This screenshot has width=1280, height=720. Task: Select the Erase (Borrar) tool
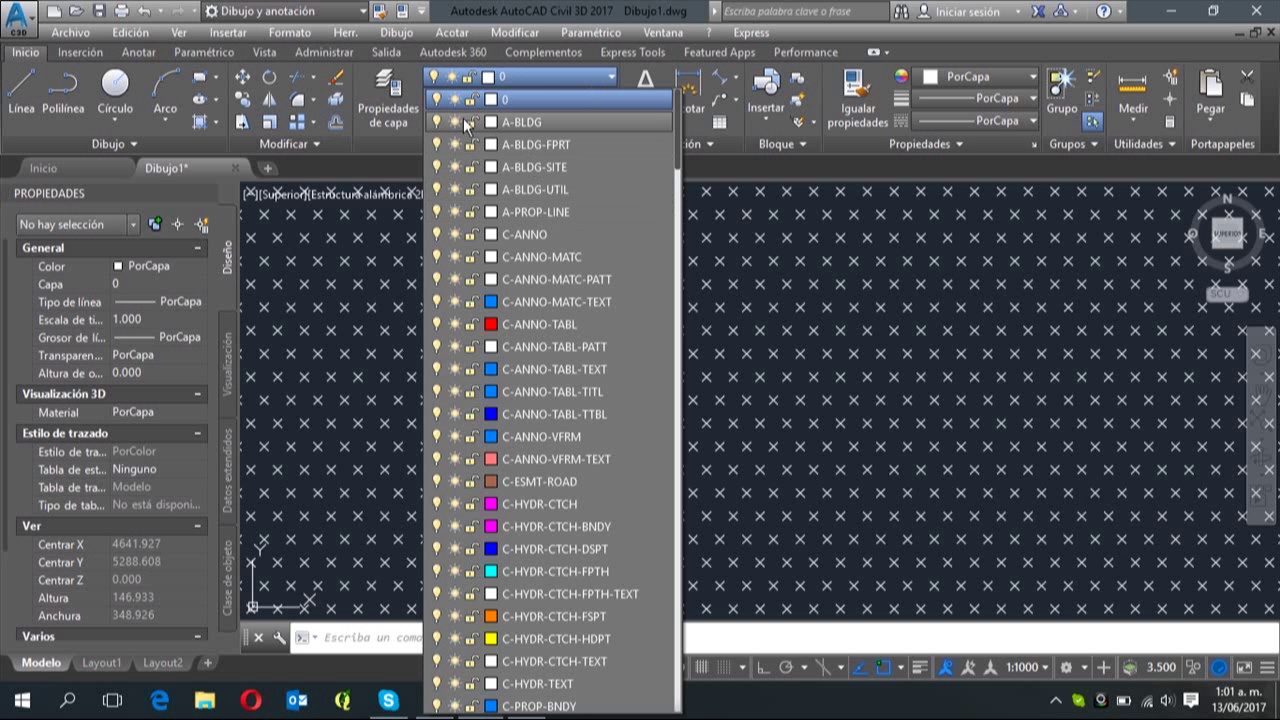point(336,77)
